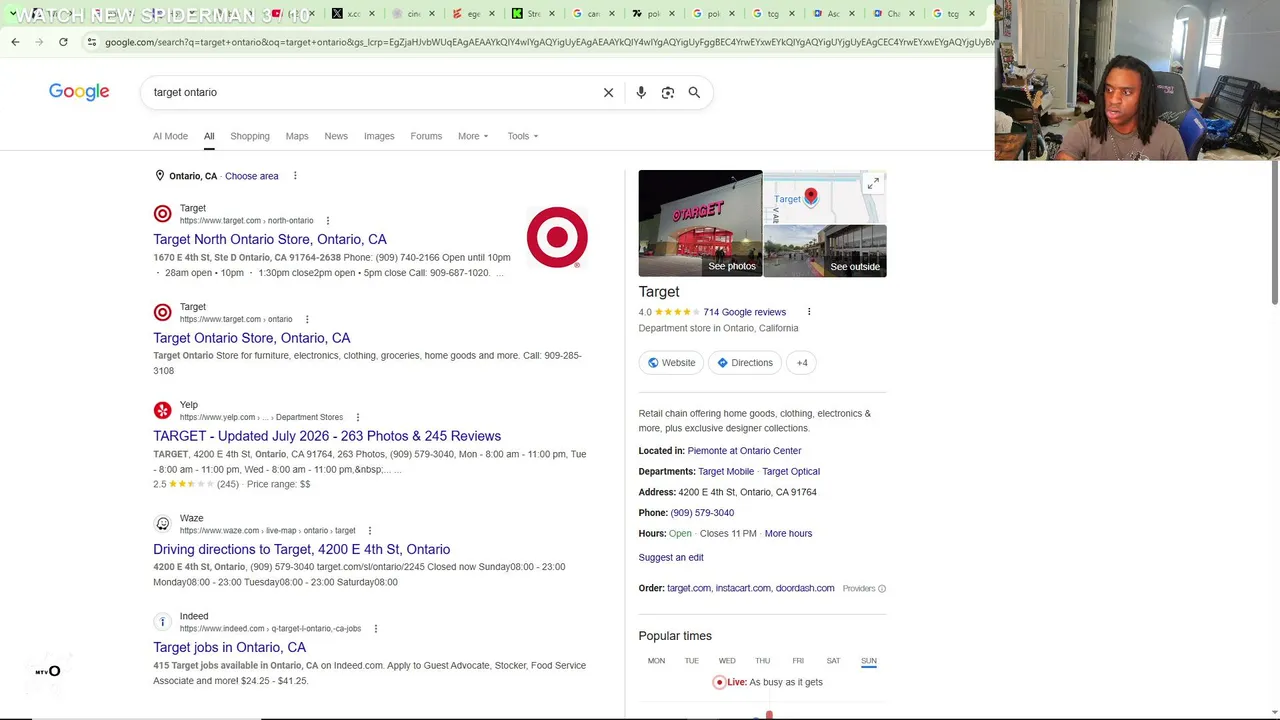Screen dimensions: 1280x720
Task: Open more options for Yelp result
Action: click(x=357, y=417)
